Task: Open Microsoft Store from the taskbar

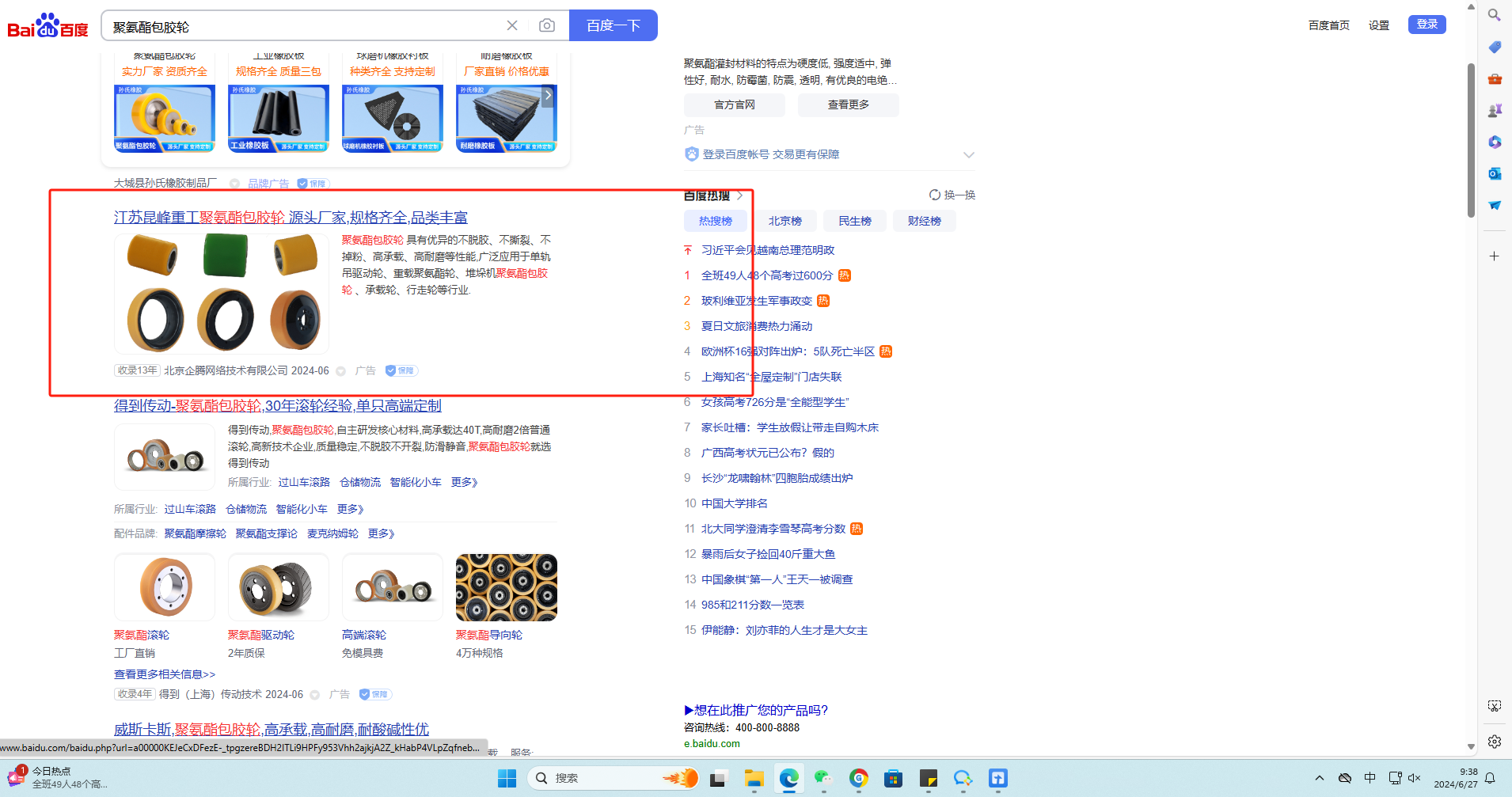Action: (893, 778)
